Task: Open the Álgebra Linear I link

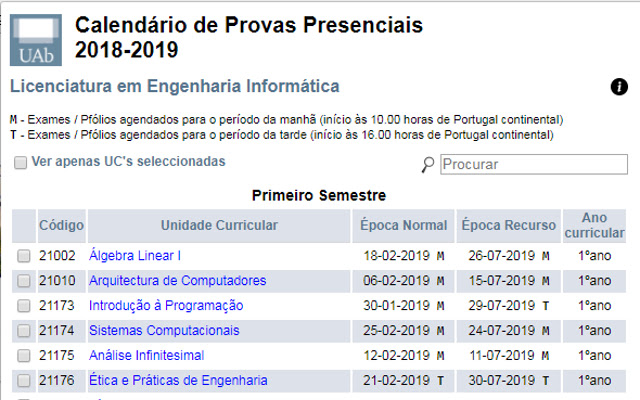Action: pyautogui.click(x=135, y=255)
